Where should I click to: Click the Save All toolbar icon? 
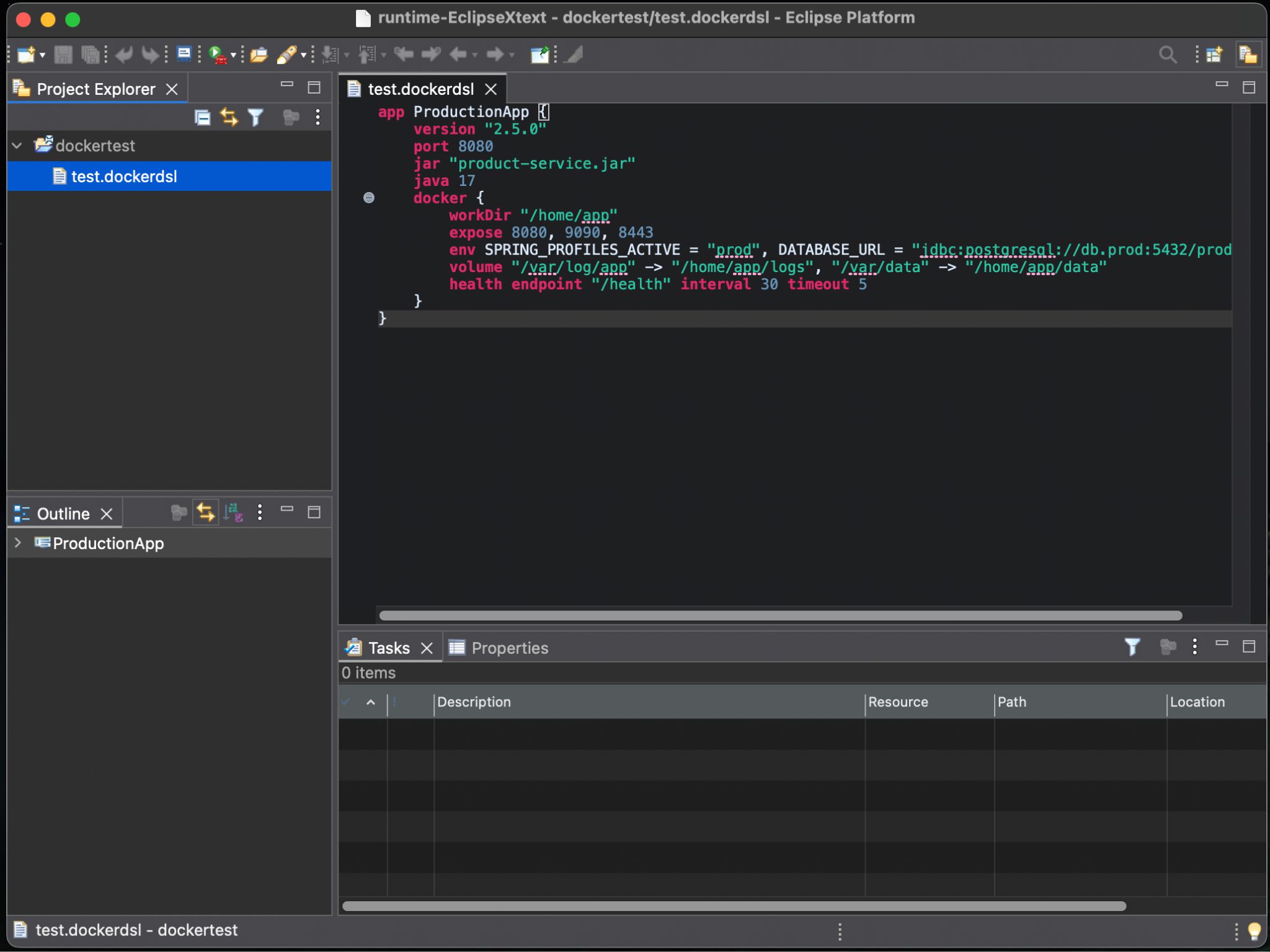tap(90, 55)
